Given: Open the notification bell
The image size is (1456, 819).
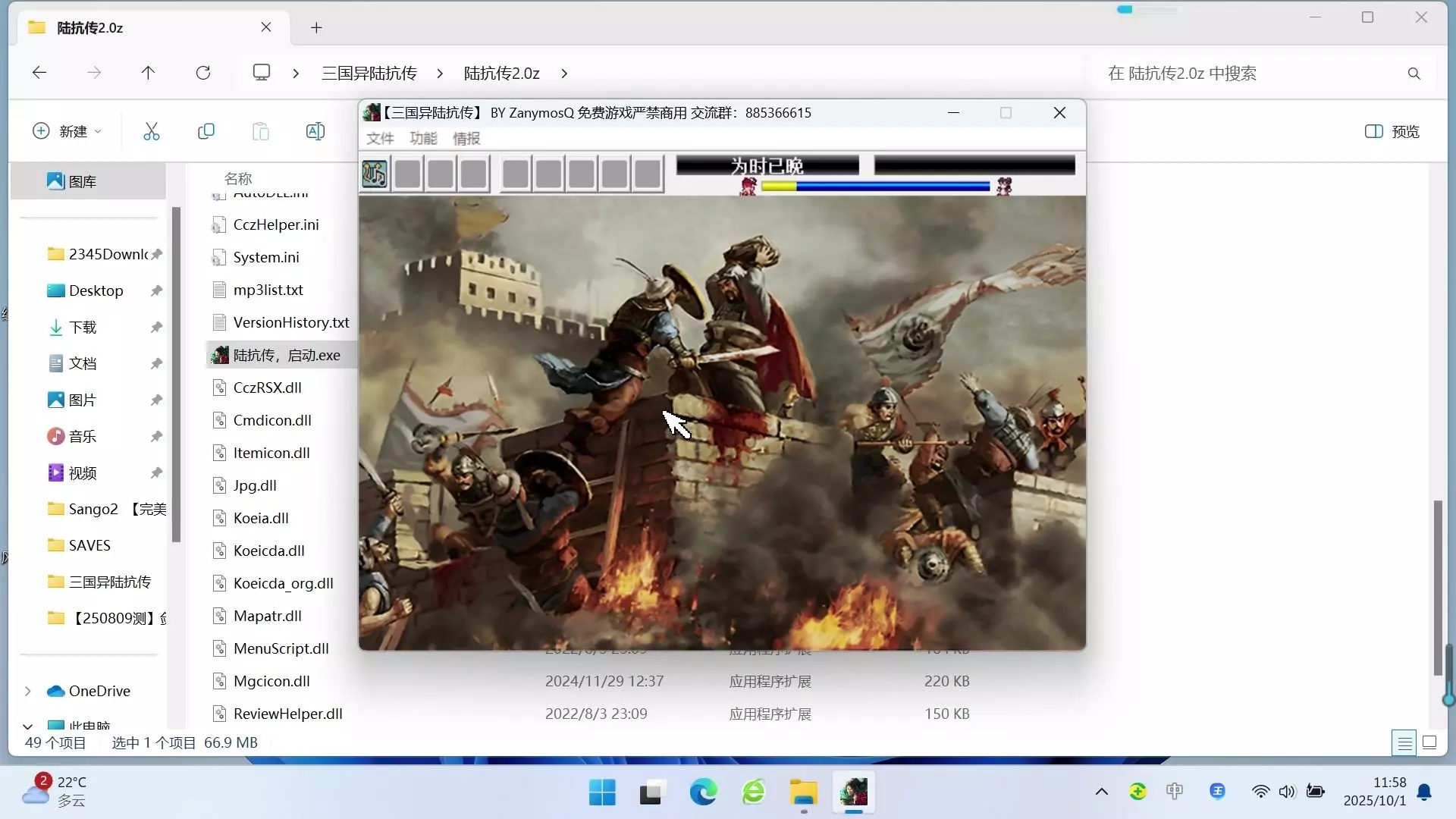Looking at the screenshot, I should click(1424, 792).
